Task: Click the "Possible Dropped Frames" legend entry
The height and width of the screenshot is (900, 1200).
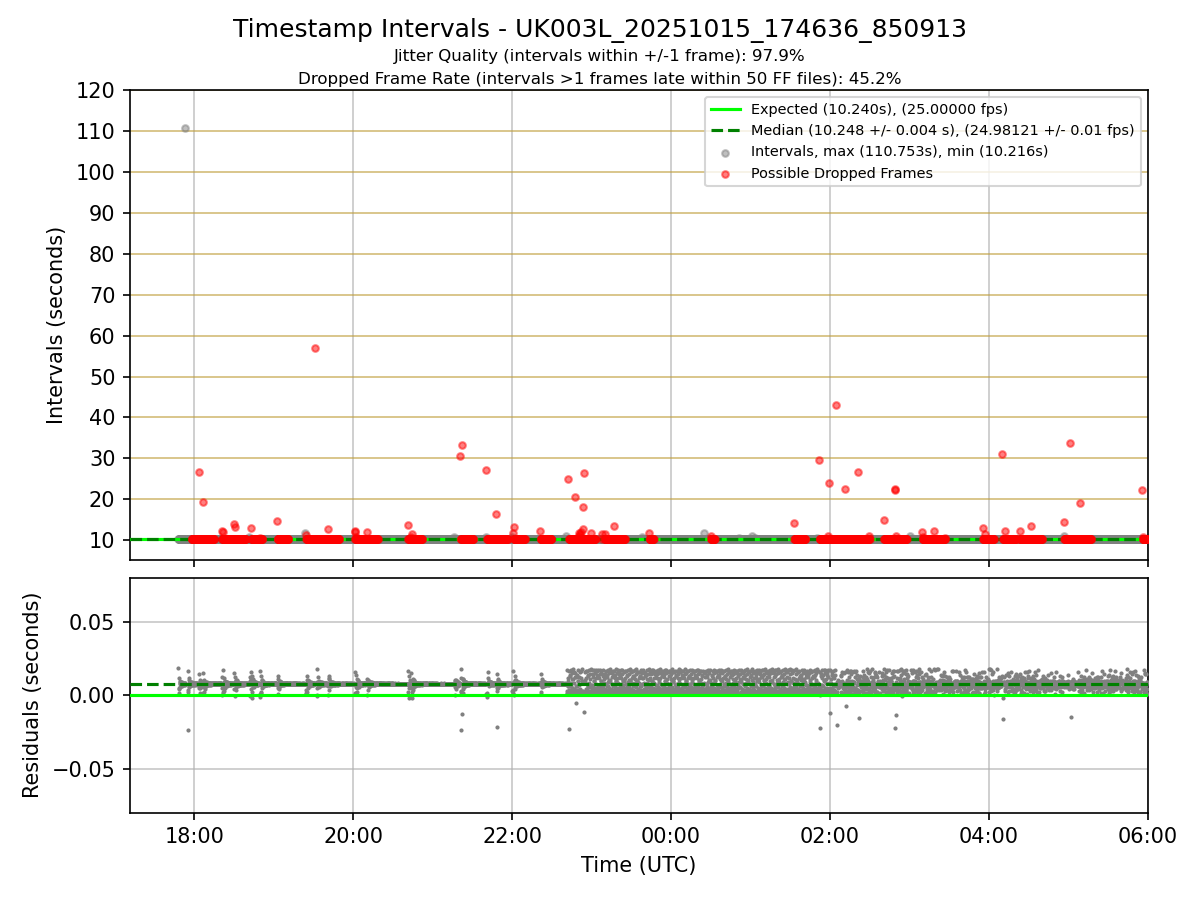Action: 841,173
